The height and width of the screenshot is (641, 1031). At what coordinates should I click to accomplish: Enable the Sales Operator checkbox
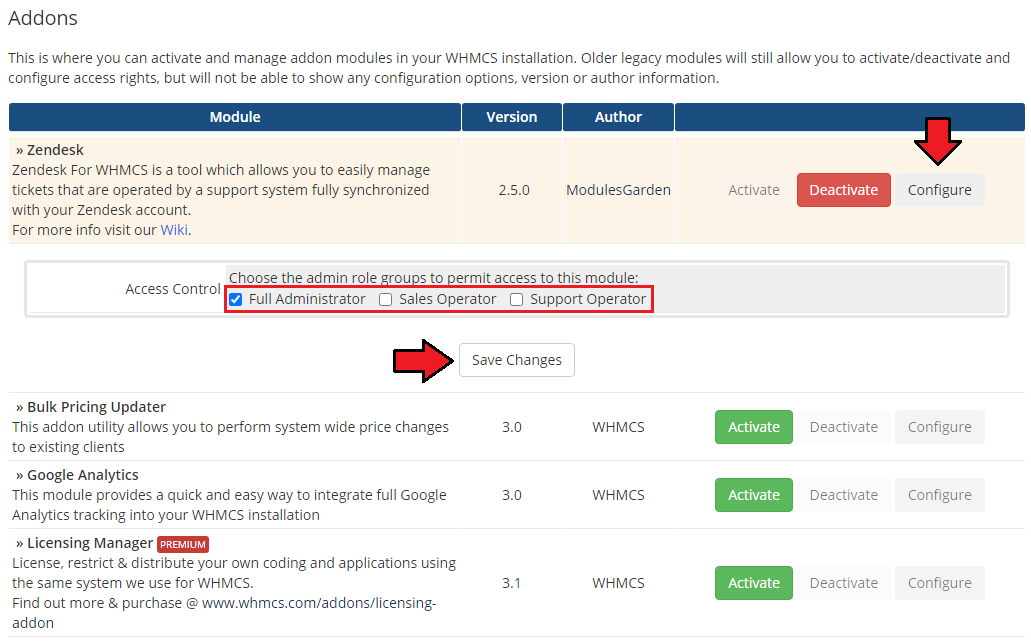[x=386, y=300]
